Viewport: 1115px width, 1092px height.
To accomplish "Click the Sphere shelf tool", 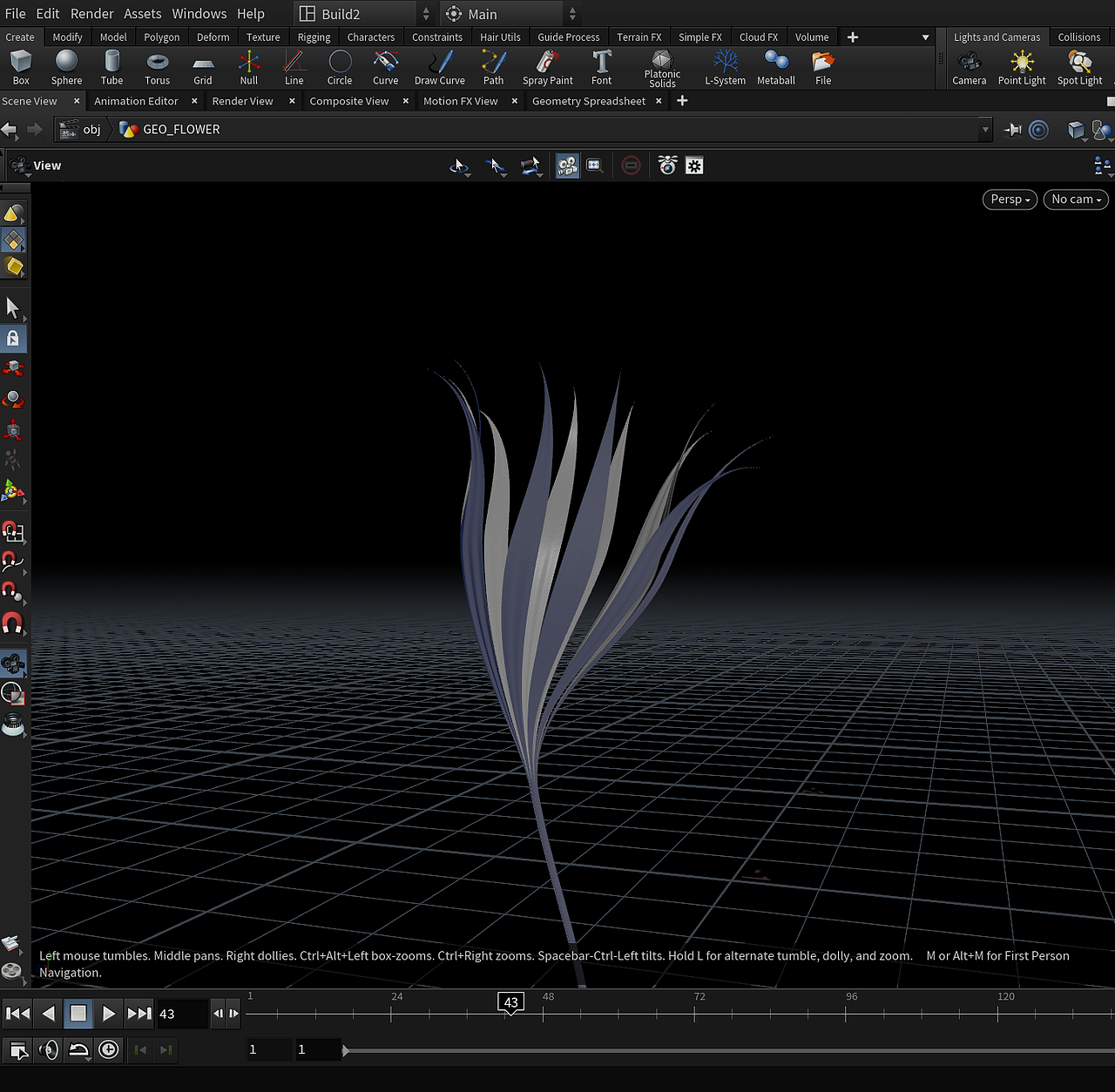I will click(66, 68).
